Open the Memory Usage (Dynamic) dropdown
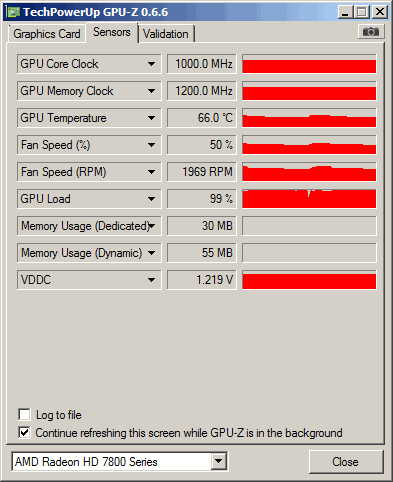393x482 pixels. 89,253
